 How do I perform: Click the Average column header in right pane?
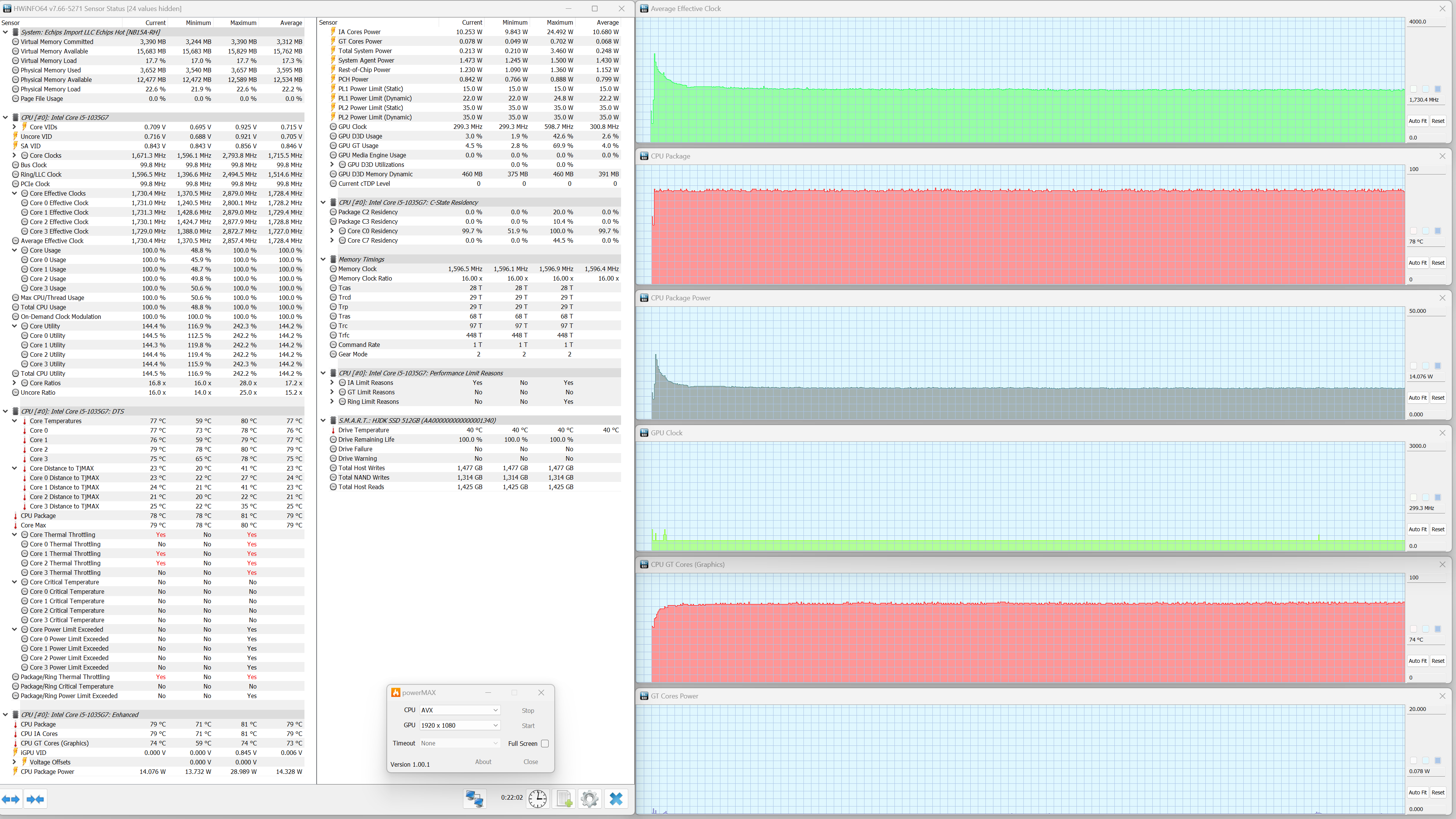(607, 23)
